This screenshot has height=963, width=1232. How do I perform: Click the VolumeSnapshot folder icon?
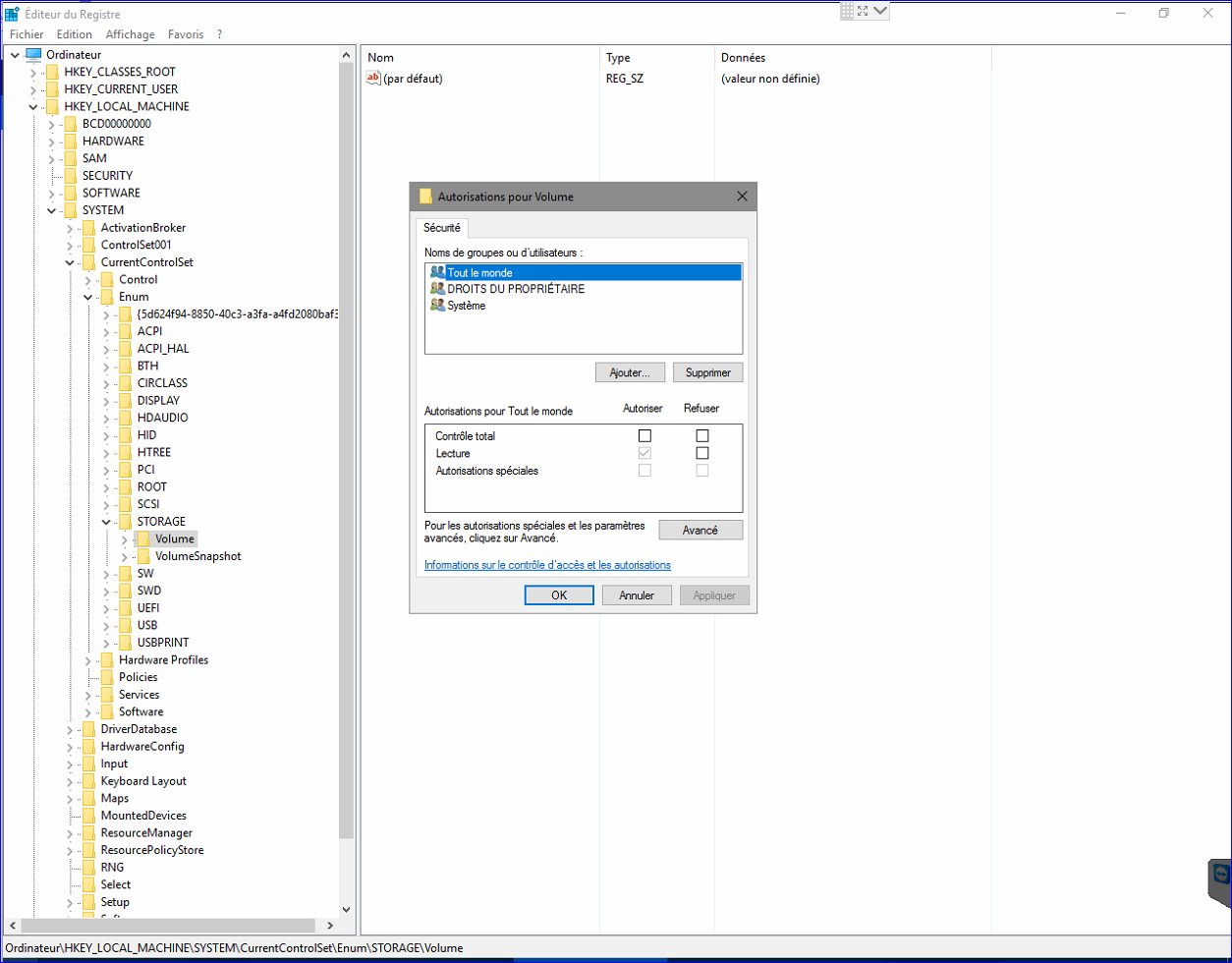pos(143,556)
